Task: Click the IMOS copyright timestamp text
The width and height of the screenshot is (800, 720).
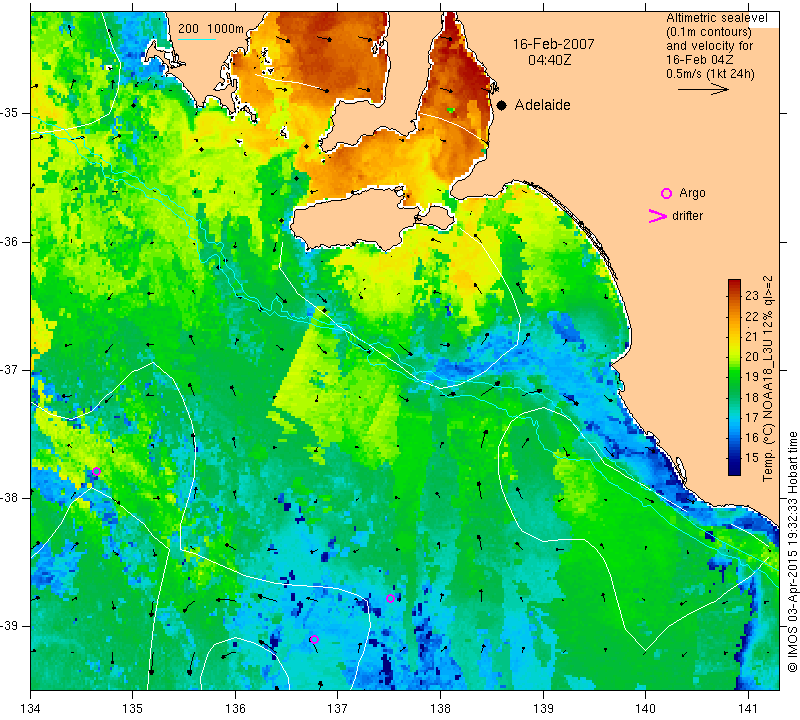Action: pyautogui.click(x=792, y=552)
